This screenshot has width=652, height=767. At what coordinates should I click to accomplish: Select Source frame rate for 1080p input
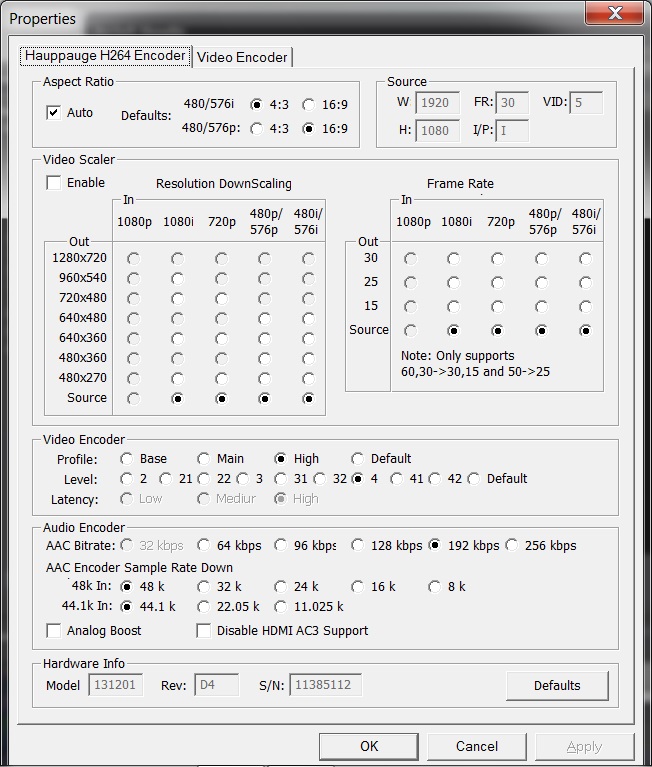tap(410, 331)
